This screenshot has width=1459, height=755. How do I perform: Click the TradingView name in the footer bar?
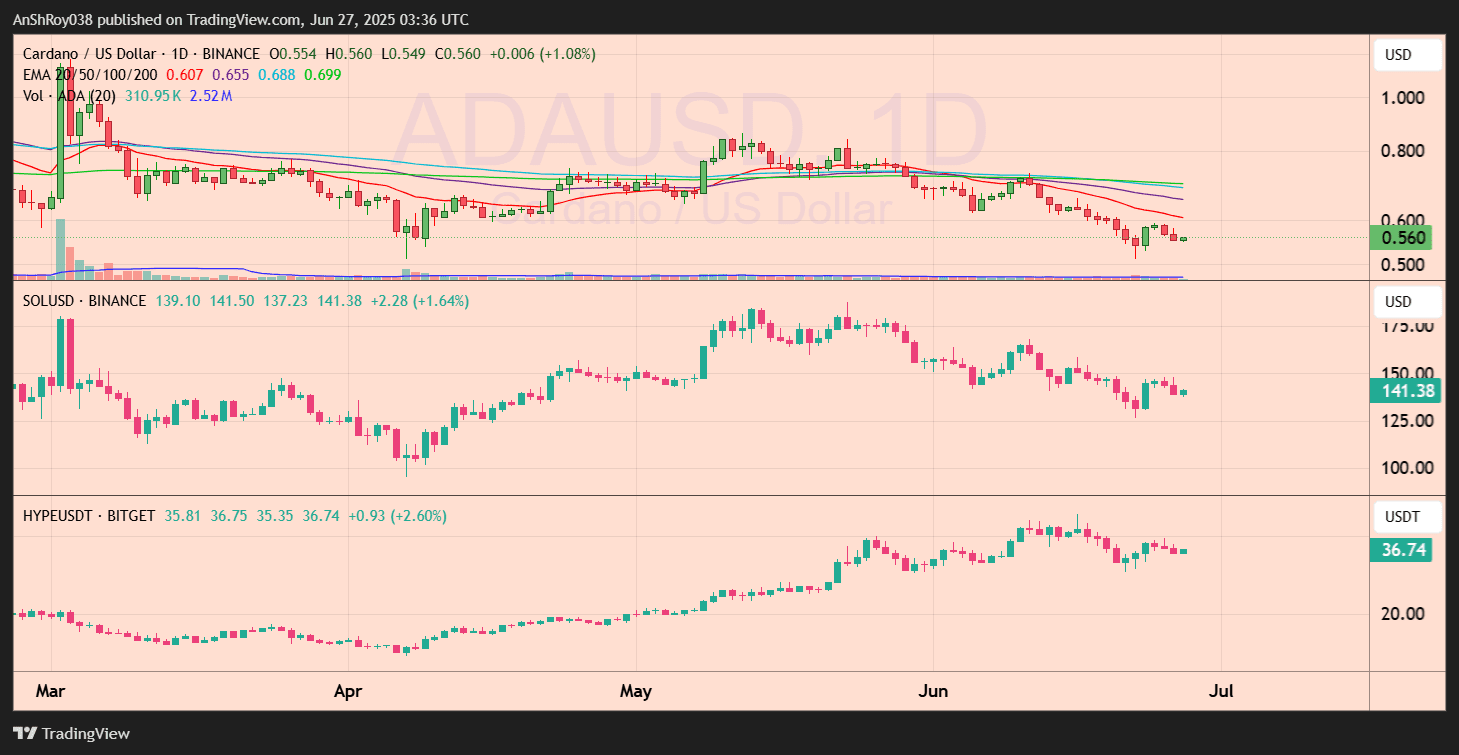pyautogui.click(x=88, y=733)
